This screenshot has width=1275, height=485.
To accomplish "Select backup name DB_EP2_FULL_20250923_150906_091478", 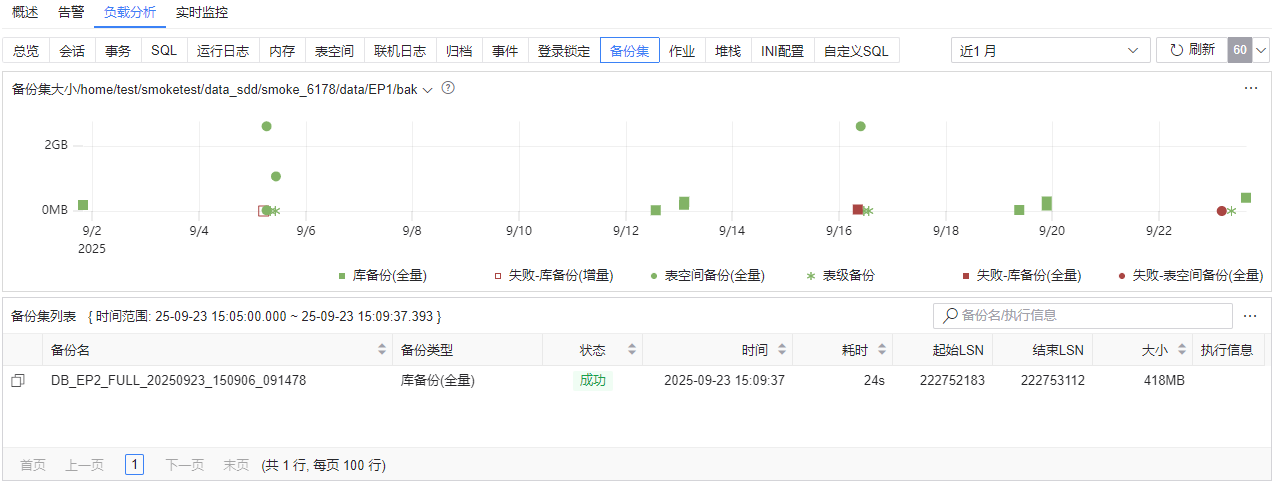I will 178,381.
